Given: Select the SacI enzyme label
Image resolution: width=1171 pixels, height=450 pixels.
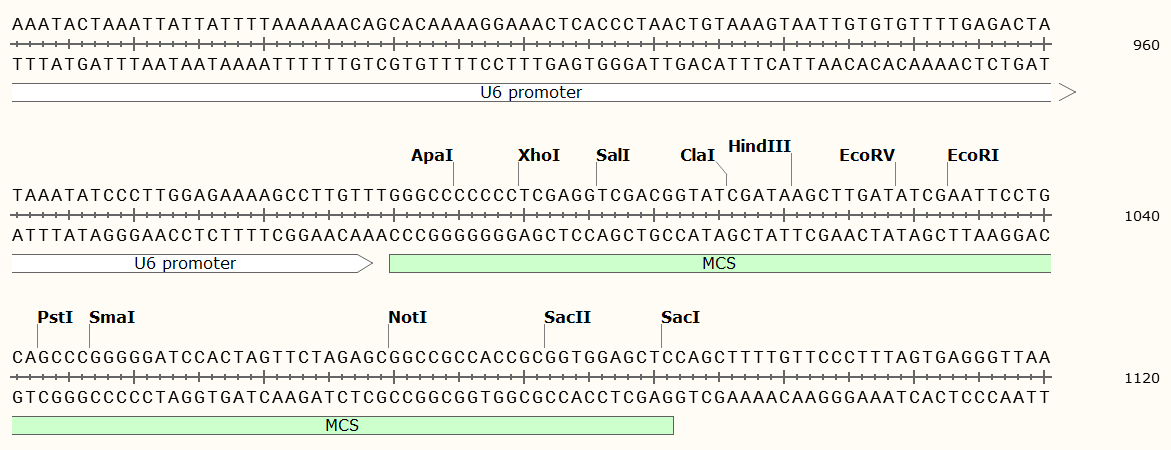Looking at the screenshot, I should coord(680,317).
